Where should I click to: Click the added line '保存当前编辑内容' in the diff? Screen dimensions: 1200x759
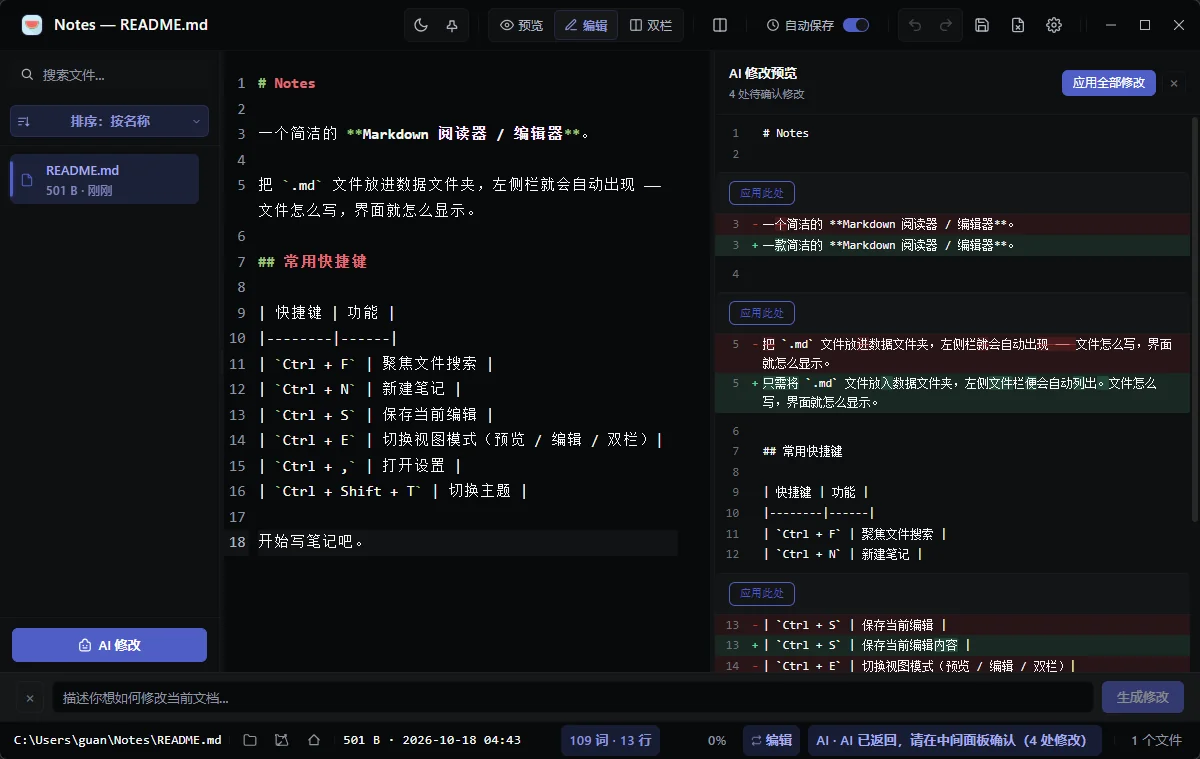pos(954,645)
